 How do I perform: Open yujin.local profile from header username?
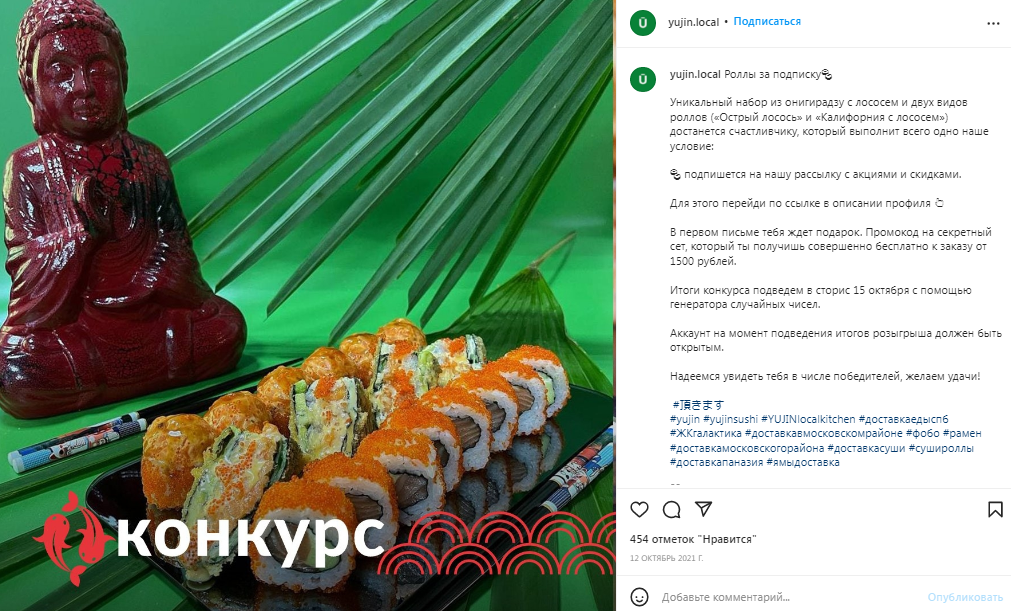pos(693,22)
